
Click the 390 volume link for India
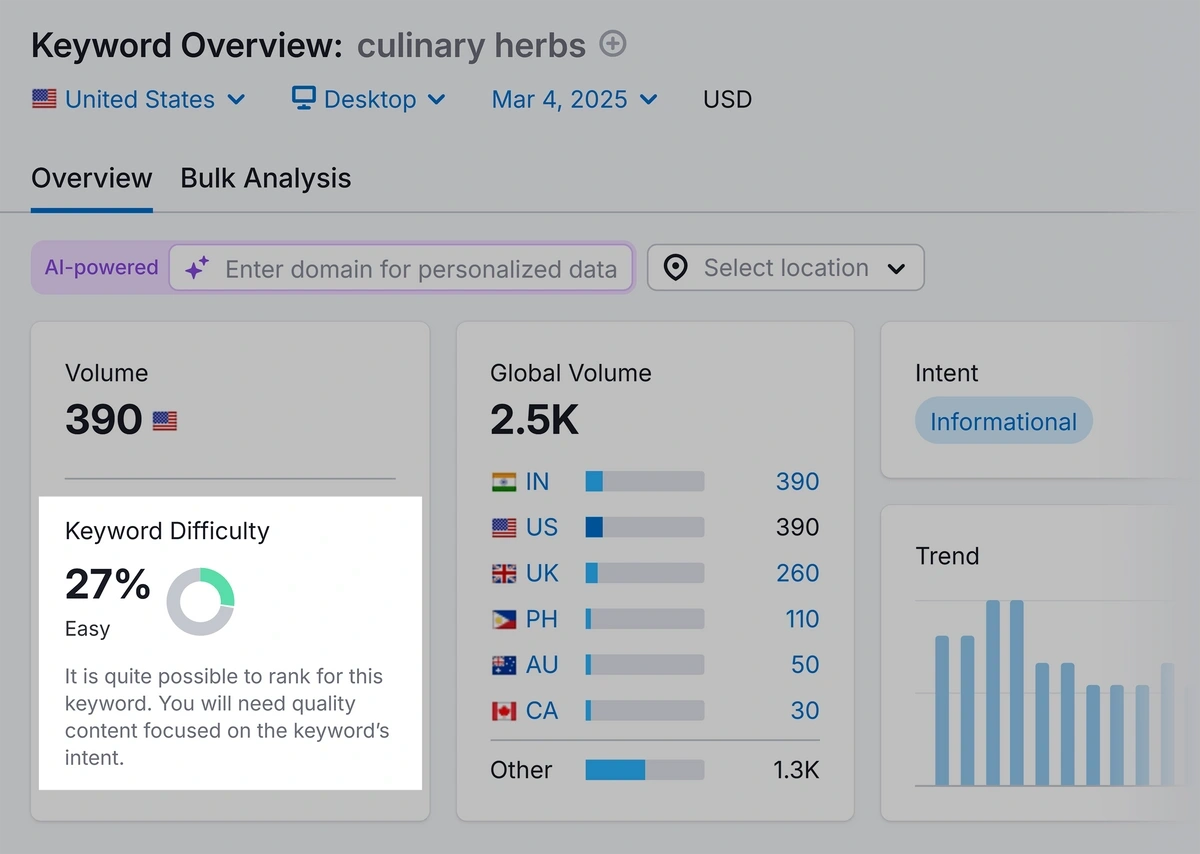pos(797,482)
